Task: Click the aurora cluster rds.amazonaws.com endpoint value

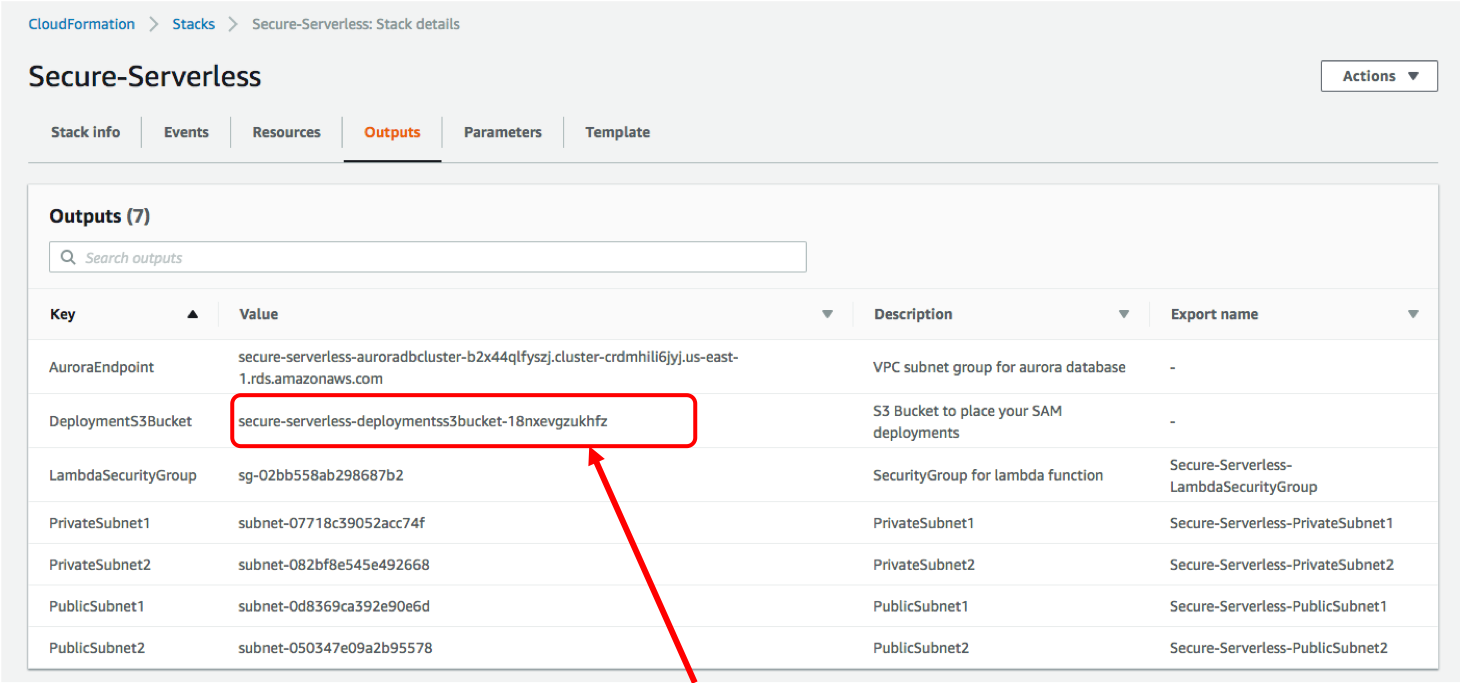Action: pyautogui.click(x=488, y=367)
